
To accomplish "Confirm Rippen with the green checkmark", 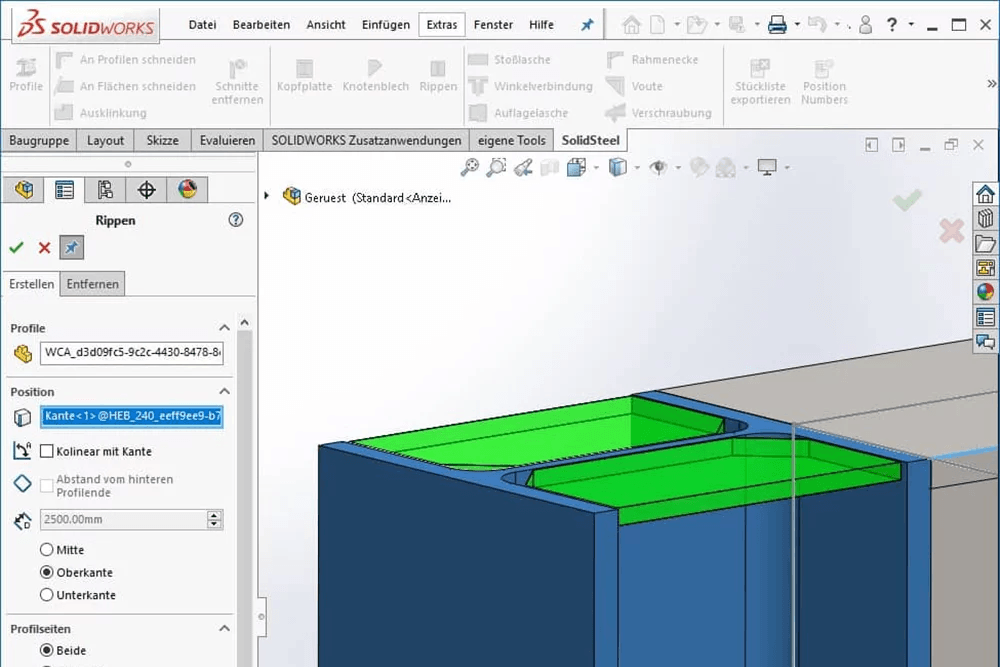I will (x=16, y=247).
